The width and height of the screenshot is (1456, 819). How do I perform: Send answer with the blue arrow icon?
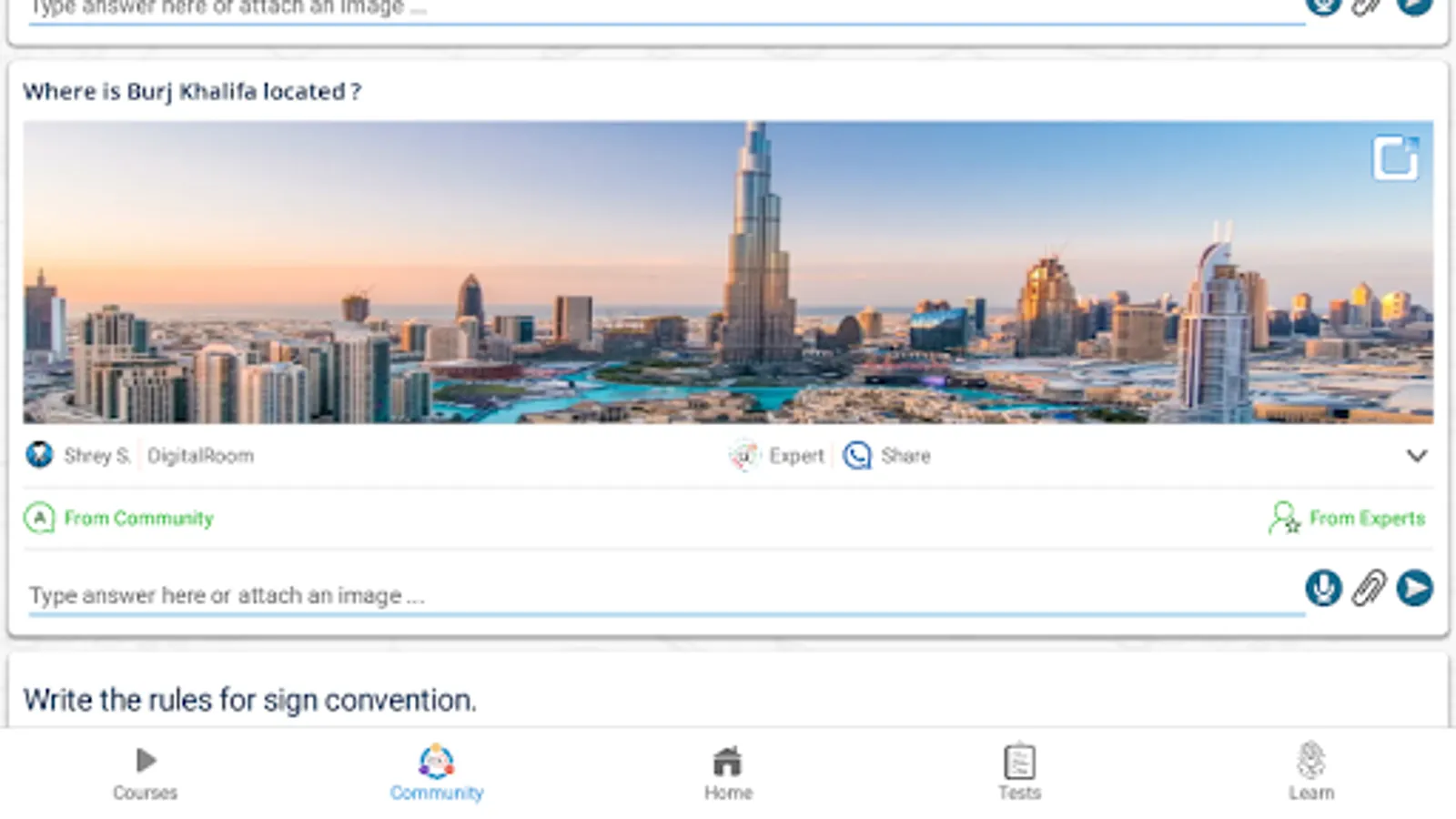click(1415, 588)
